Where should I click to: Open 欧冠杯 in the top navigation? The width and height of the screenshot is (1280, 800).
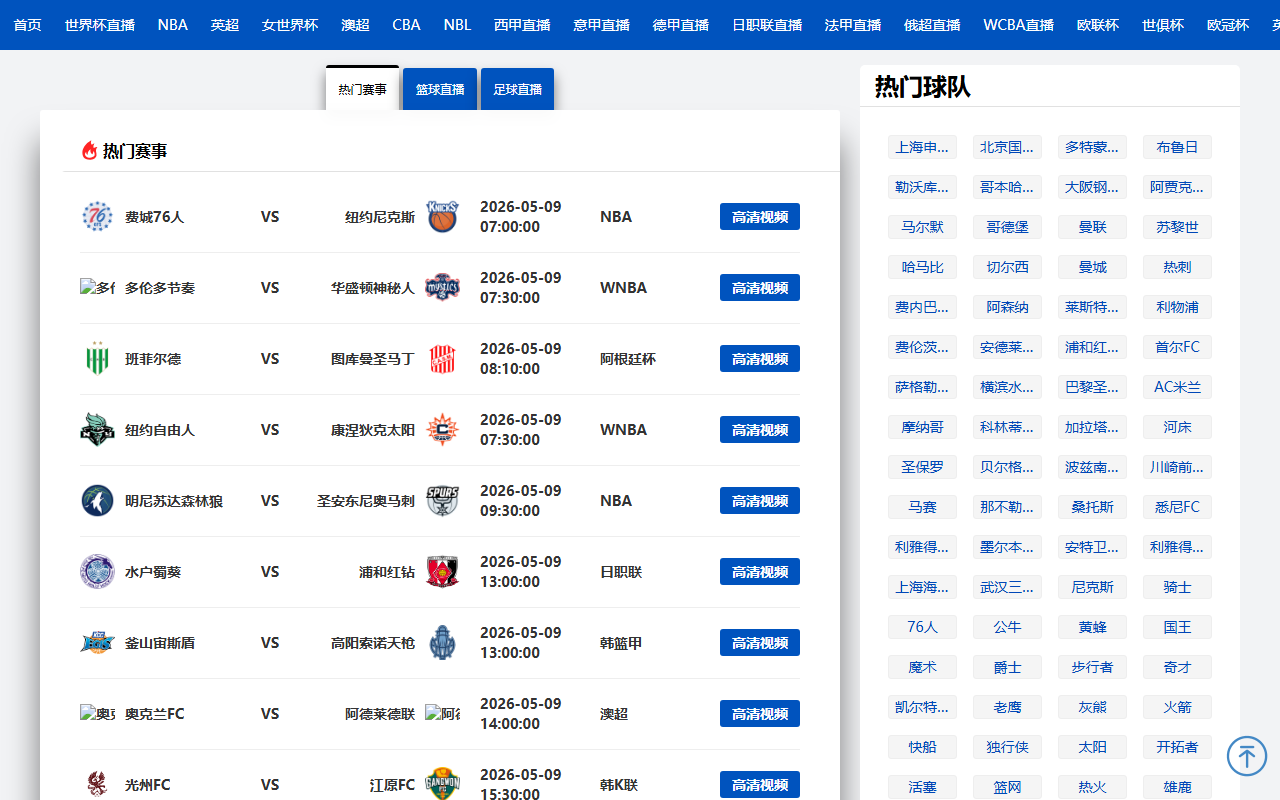[x=1228, y=25]
